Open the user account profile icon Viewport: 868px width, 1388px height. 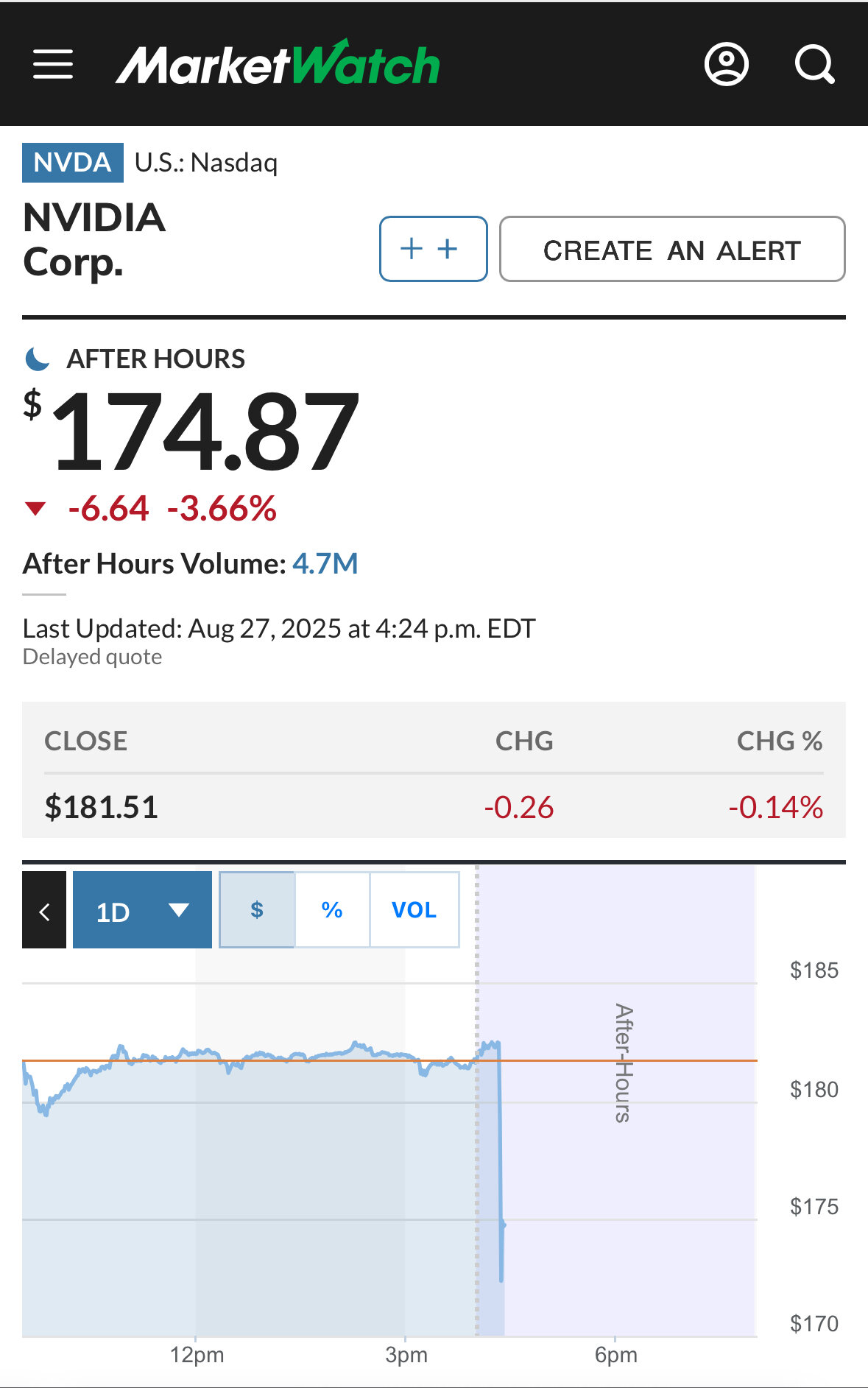tap(726, 65)
